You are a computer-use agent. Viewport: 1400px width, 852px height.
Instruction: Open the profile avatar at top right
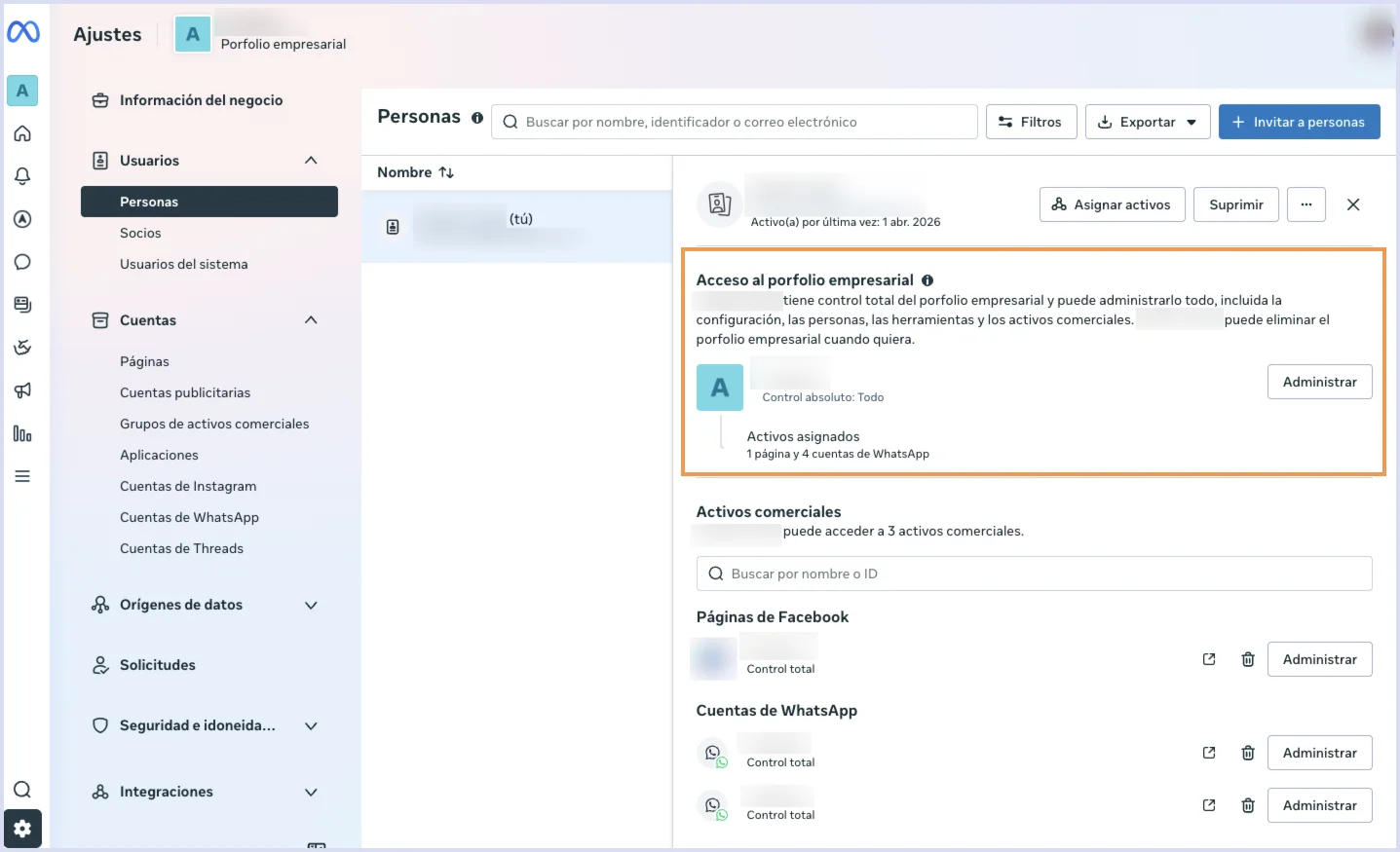tap(1378, 34)
